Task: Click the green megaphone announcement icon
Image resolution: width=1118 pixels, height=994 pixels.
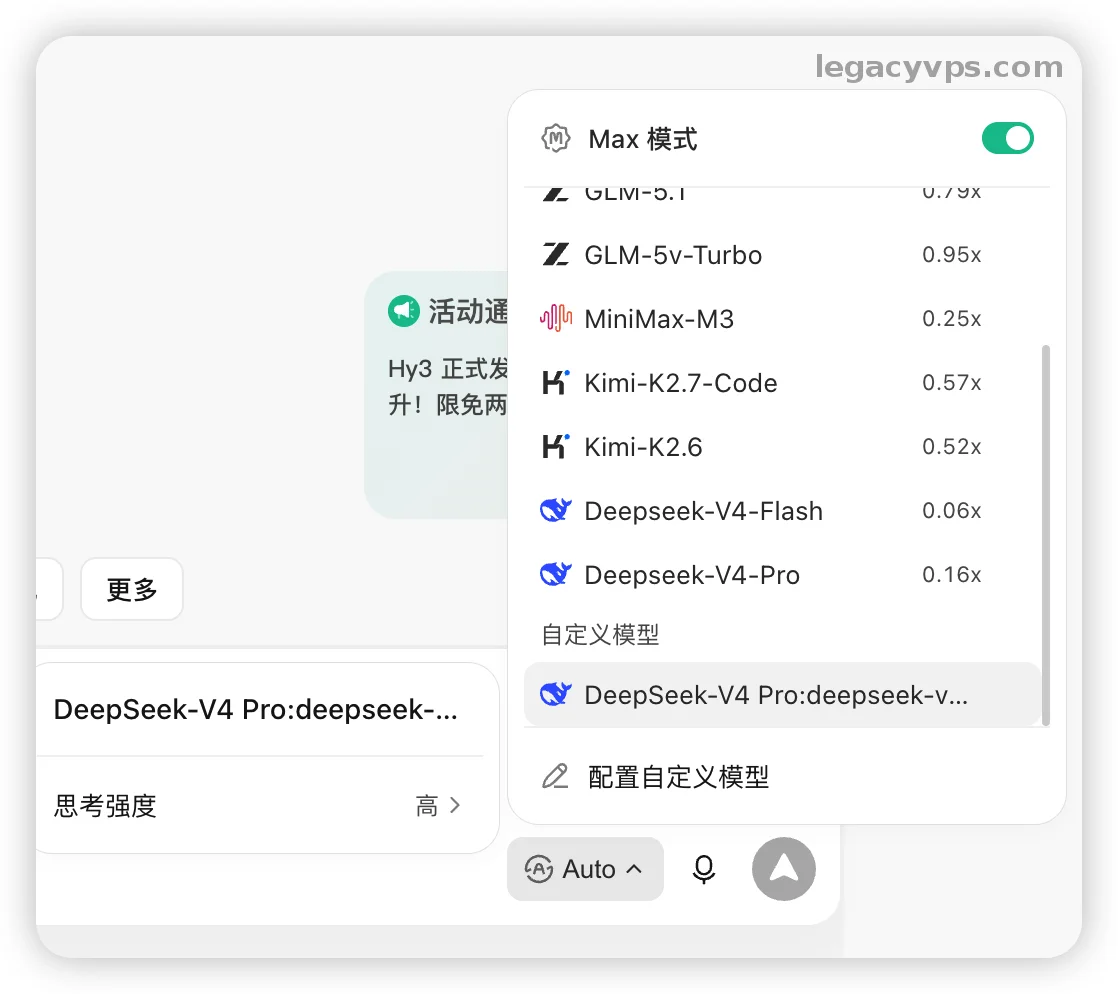Action: (x=404, y=311)
